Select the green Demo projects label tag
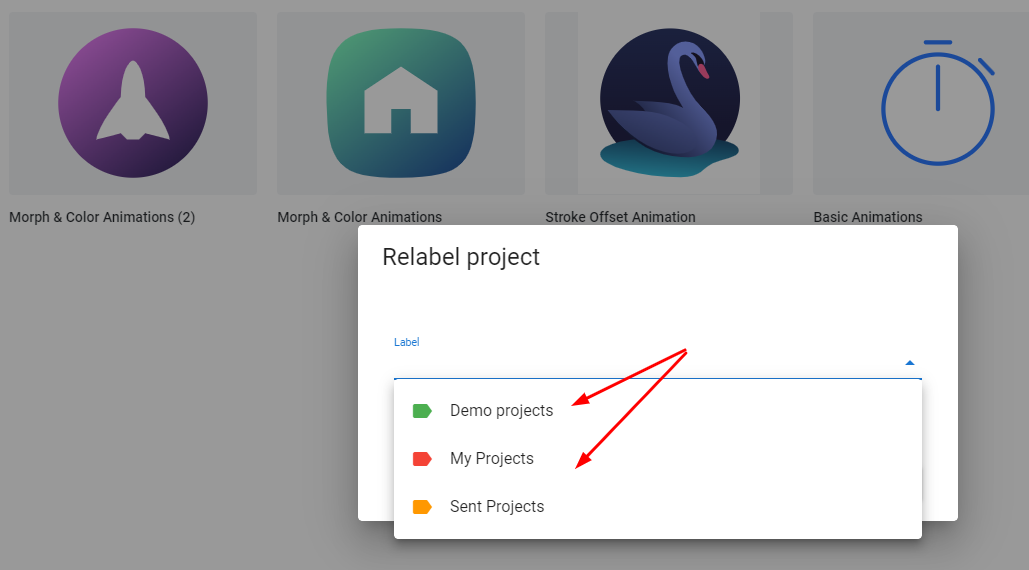 point(422,411)
